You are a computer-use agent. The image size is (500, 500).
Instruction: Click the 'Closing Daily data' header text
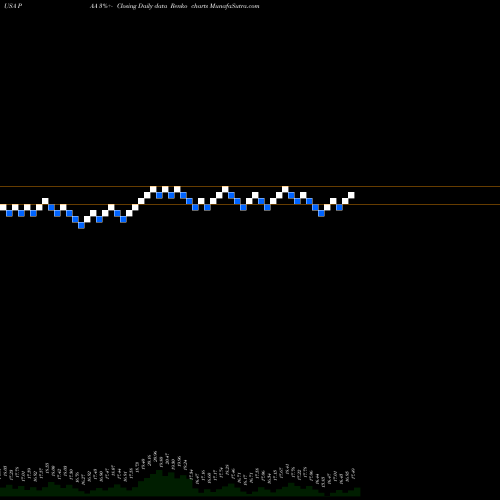point(142,6)
